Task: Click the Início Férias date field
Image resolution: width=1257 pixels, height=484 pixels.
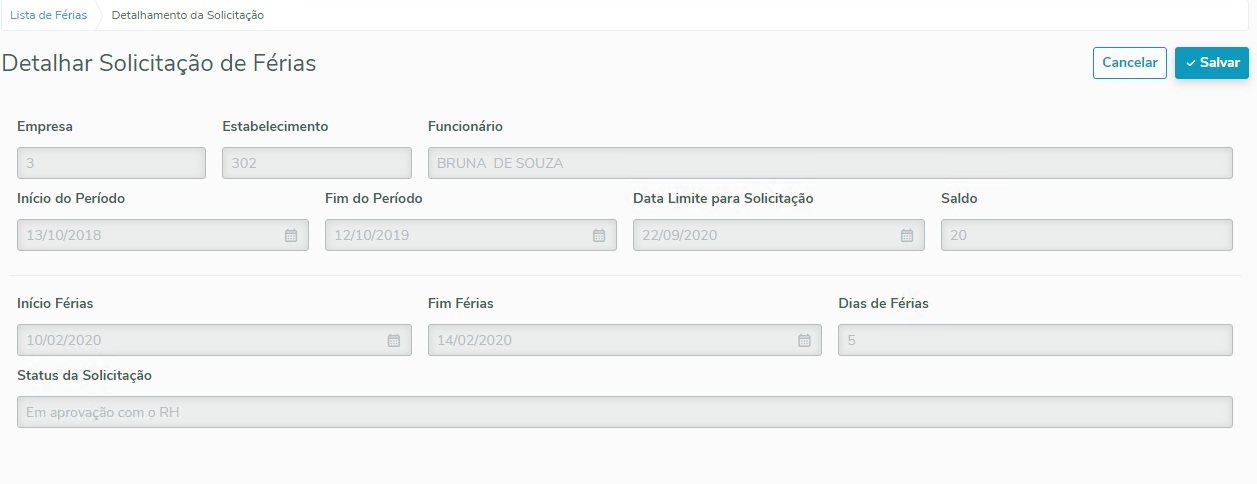Action: click(200, 340)
